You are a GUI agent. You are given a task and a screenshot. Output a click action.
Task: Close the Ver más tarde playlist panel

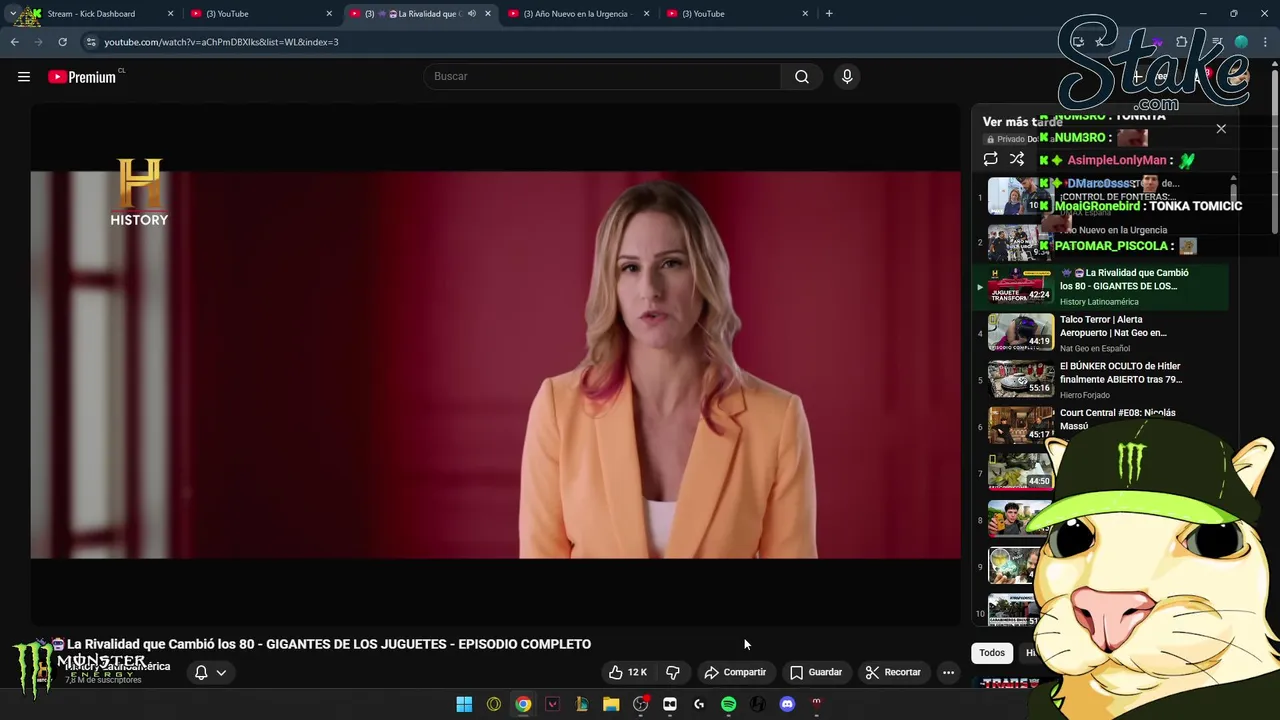[1221, 128]
